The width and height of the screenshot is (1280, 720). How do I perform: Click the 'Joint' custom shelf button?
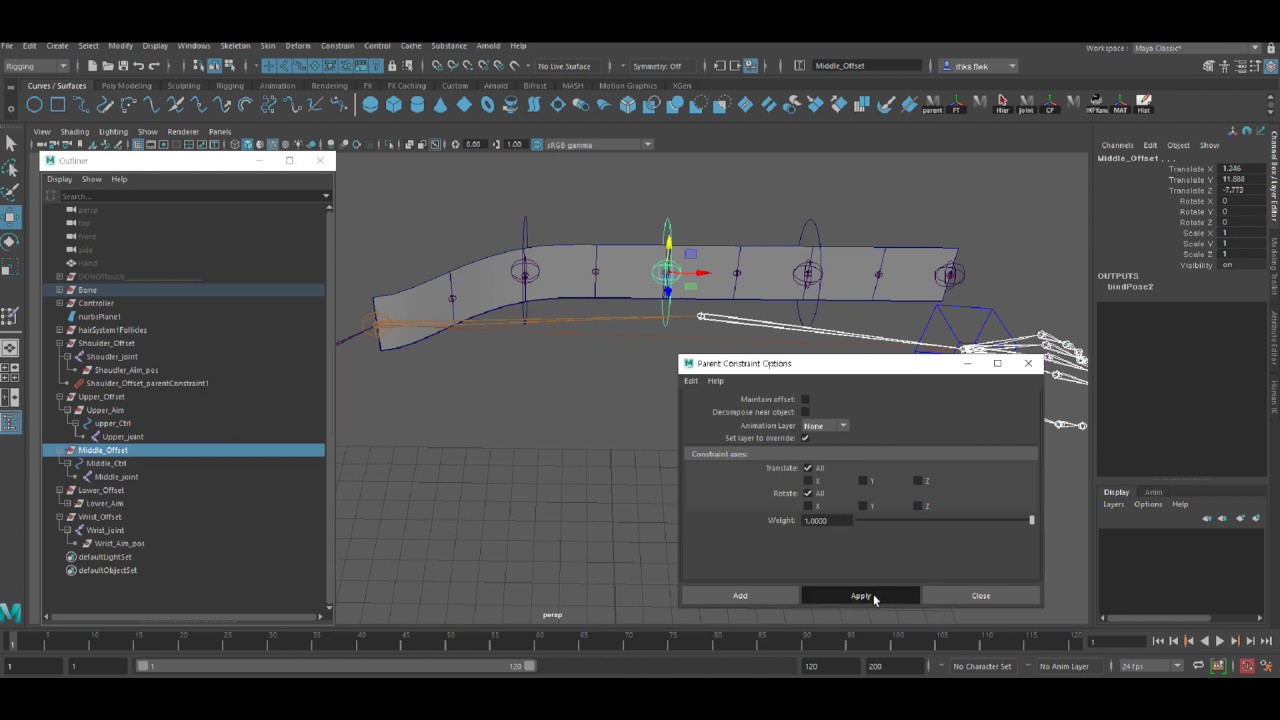tap(1026, 105)
